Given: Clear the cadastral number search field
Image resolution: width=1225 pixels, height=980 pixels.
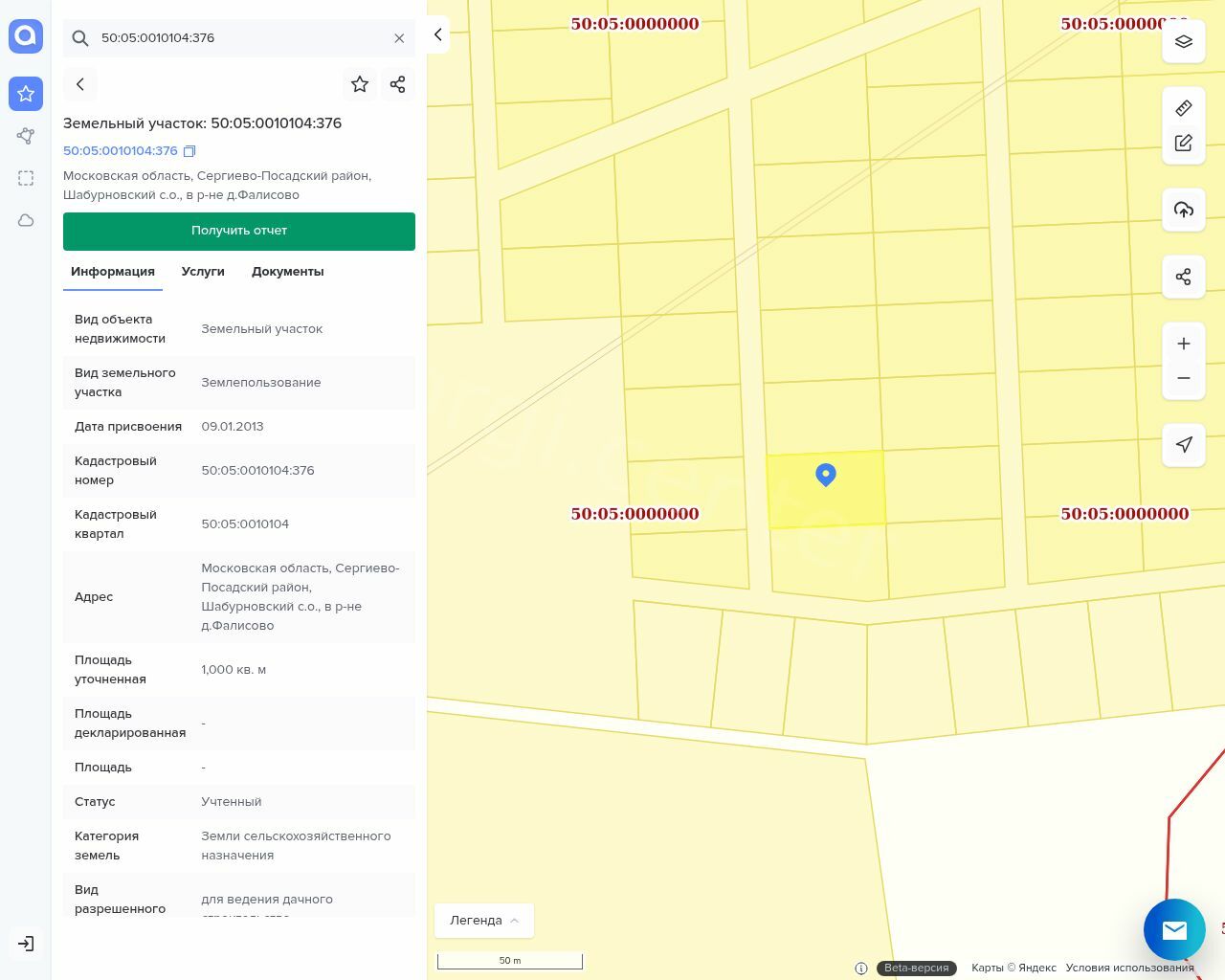Looking at the screenshot, I should click(399, 38).
